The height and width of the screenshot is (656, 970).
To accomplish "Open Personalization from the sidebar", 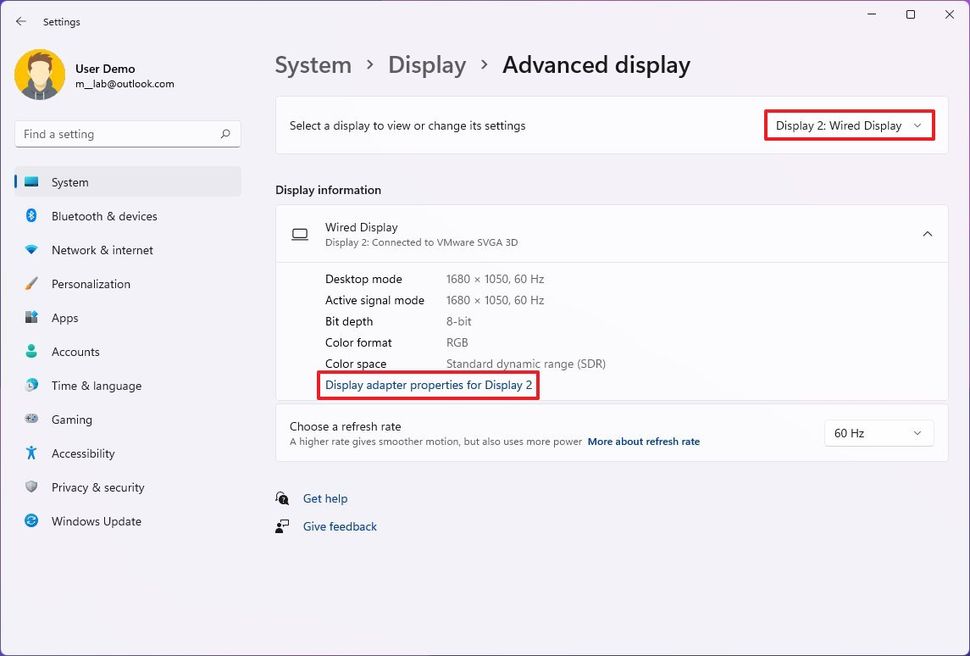I will (91, 284).
